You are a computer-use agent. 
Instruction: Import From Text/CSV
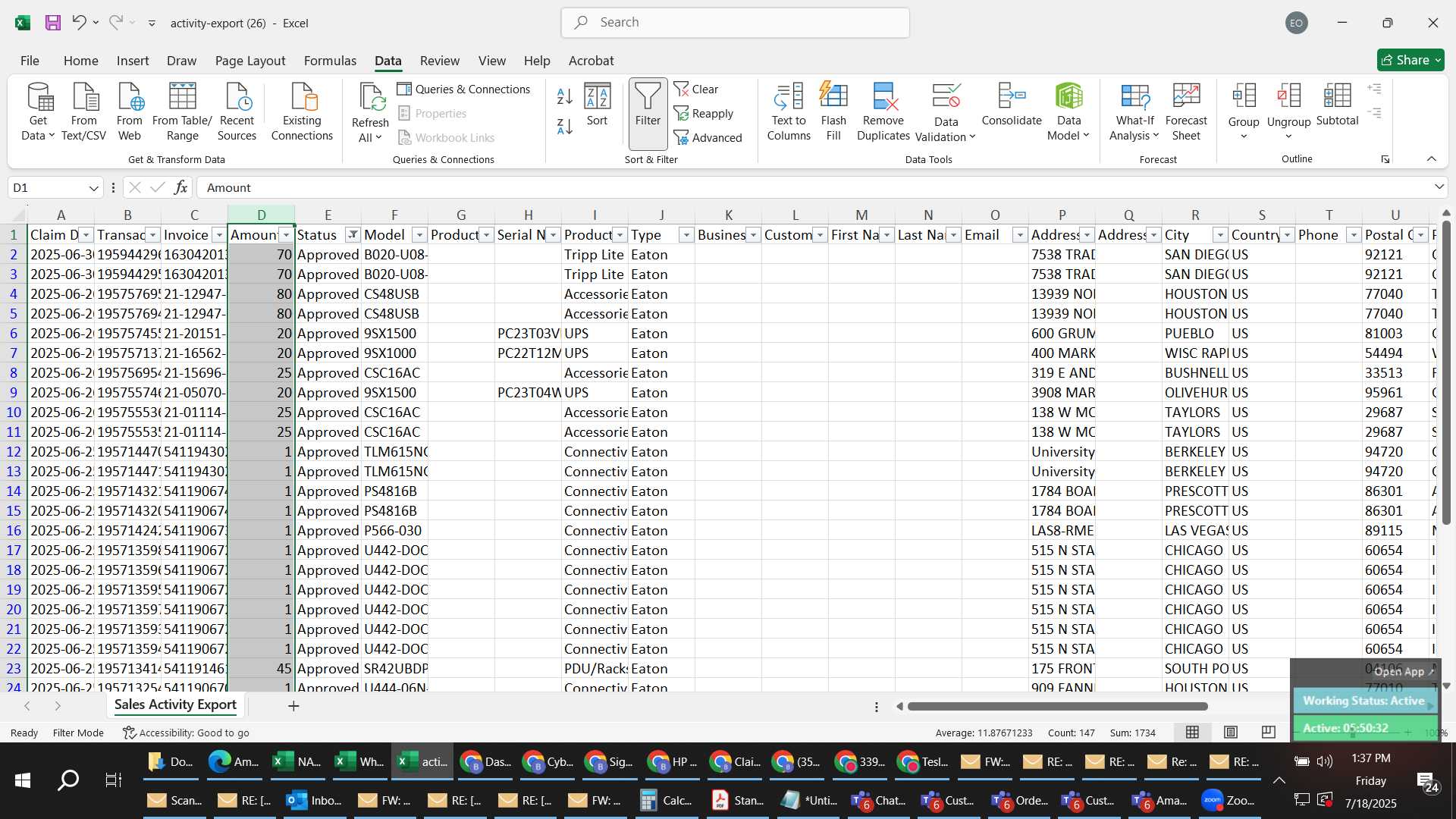coord(84,112)
